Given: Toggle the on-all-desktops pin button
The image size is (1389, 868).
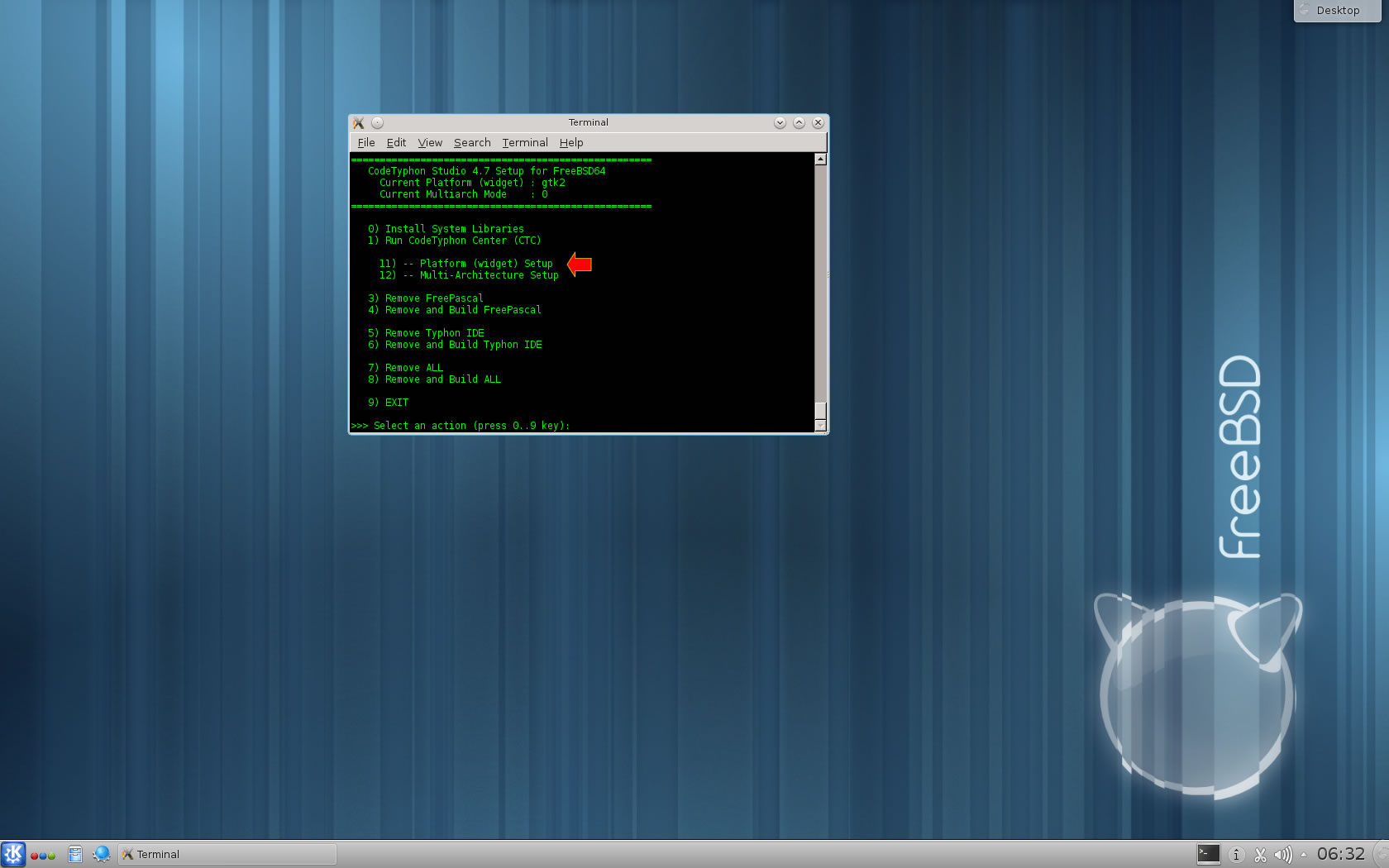Looking at the screenshot, I should (377, 122).
